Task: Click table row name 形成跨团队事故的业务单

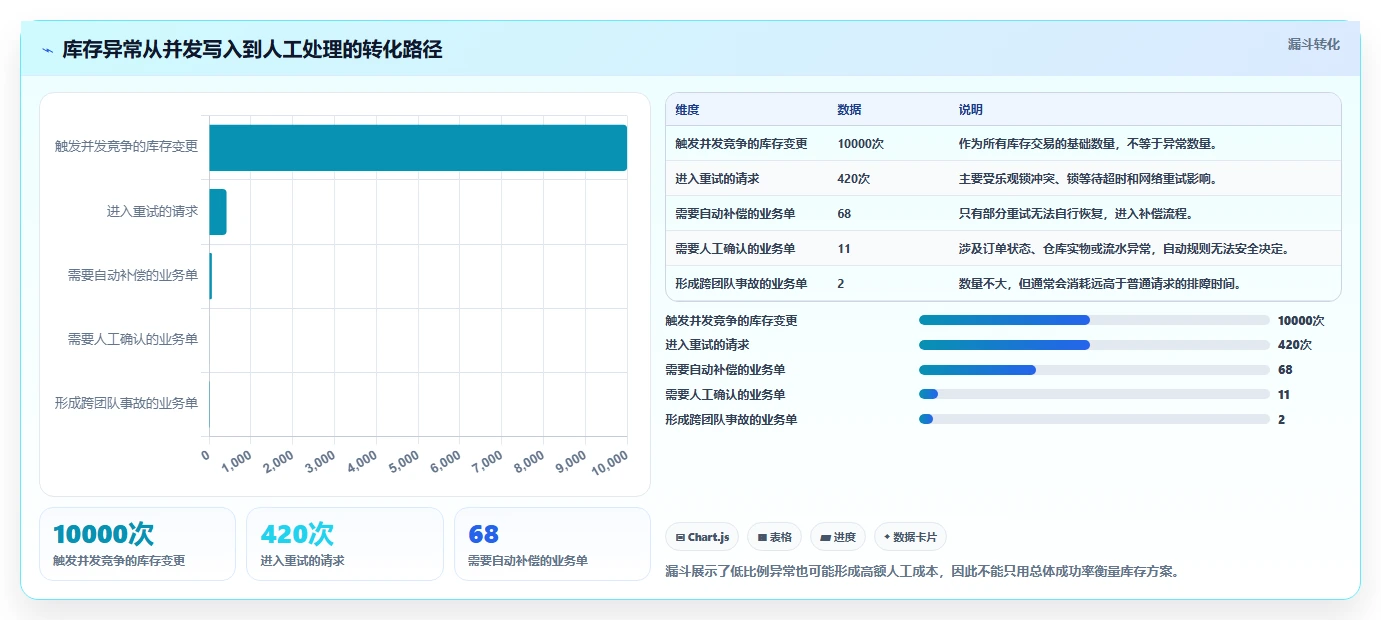Action: [x=741, y=284]
